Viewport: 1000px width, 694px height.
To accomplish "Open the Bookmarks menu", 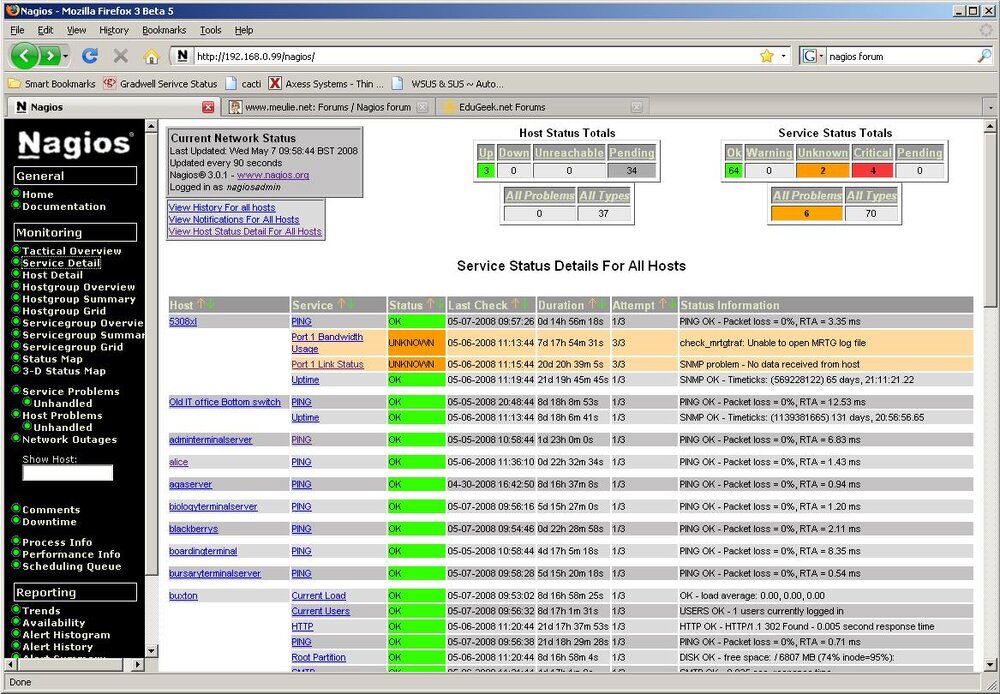I will point(164,30).
